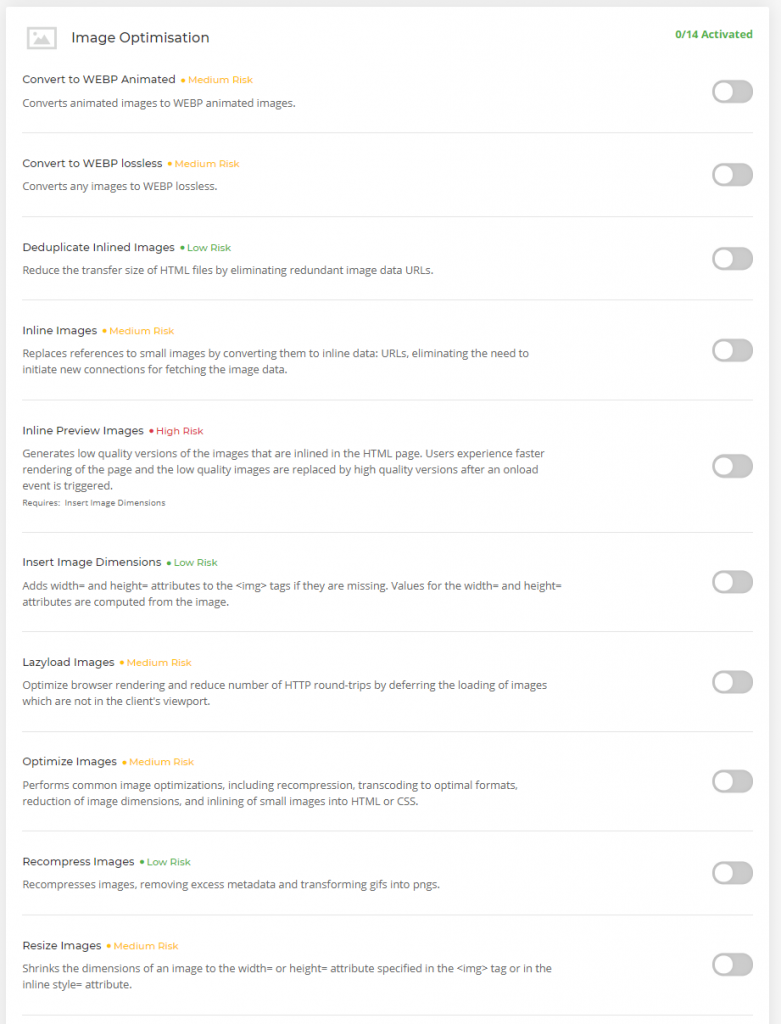Click the 0/14 Activated counter

pyautogui.click(x=714, y=34)
